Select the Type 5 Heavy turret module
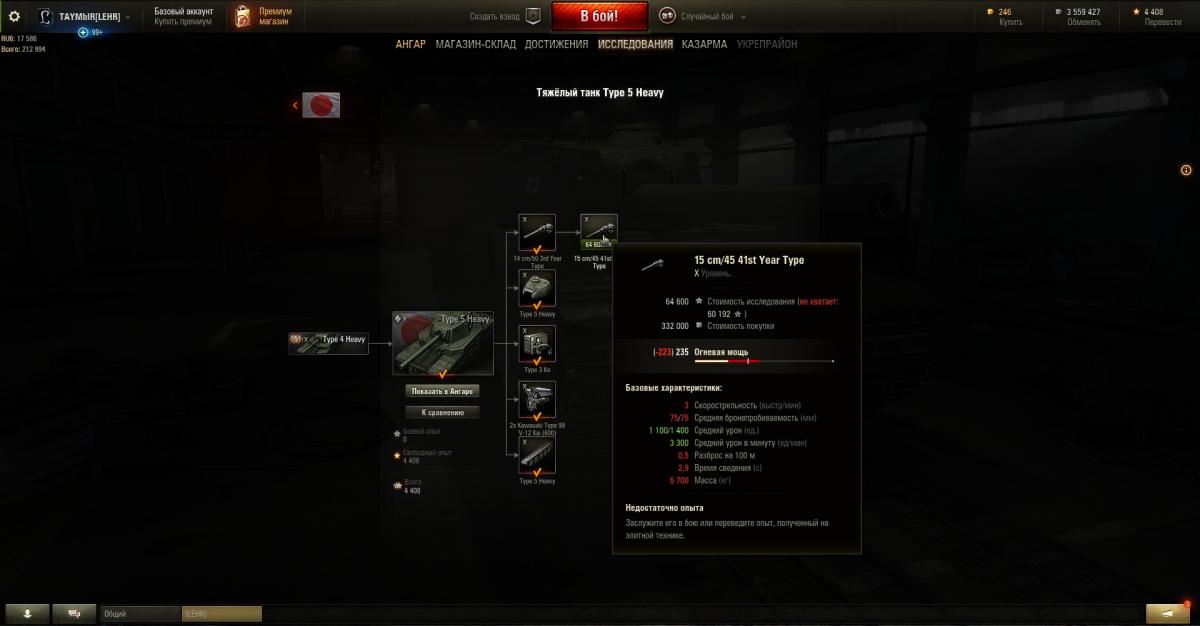This screenshot has height=626, width=1200. coord(537,288)
